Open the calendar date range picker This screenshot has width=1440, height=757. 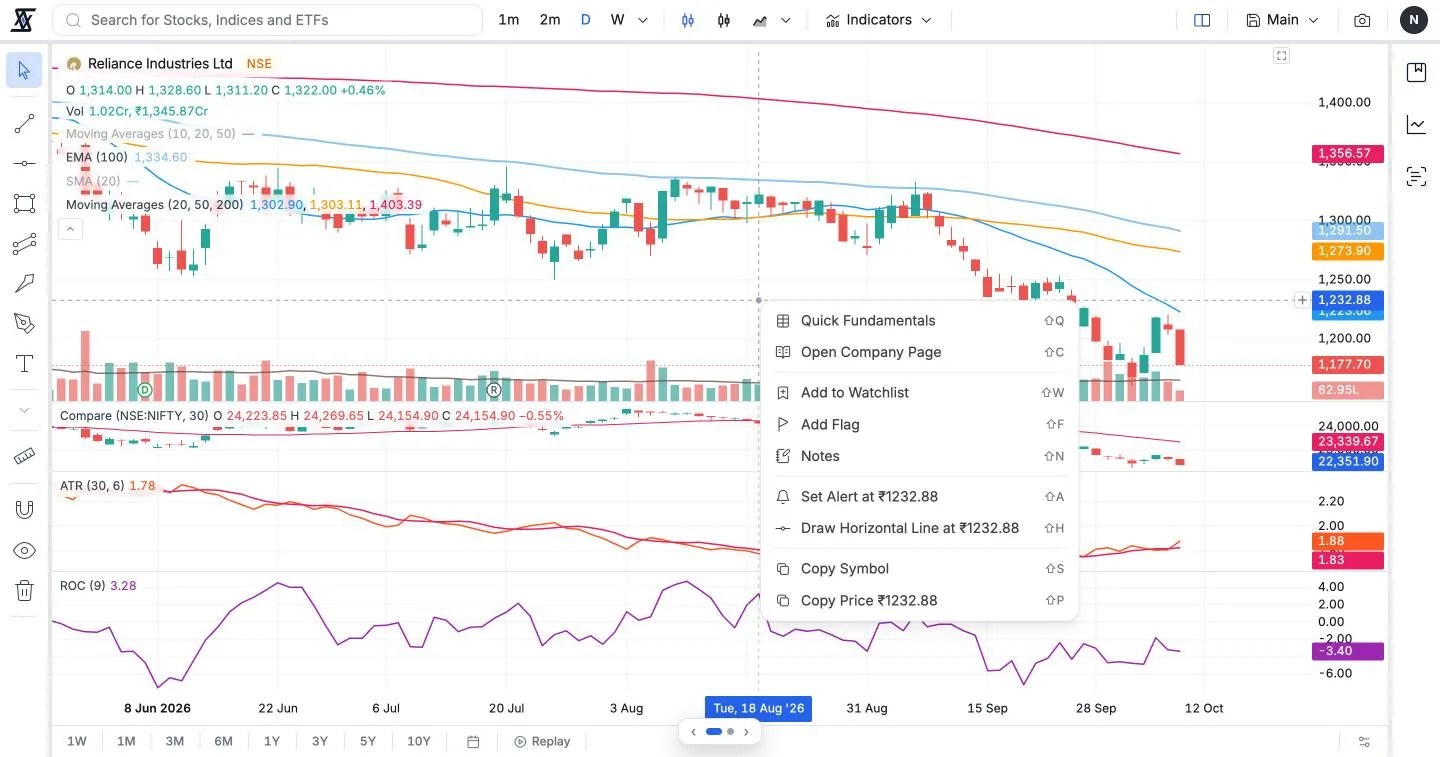tap(474, 741)
